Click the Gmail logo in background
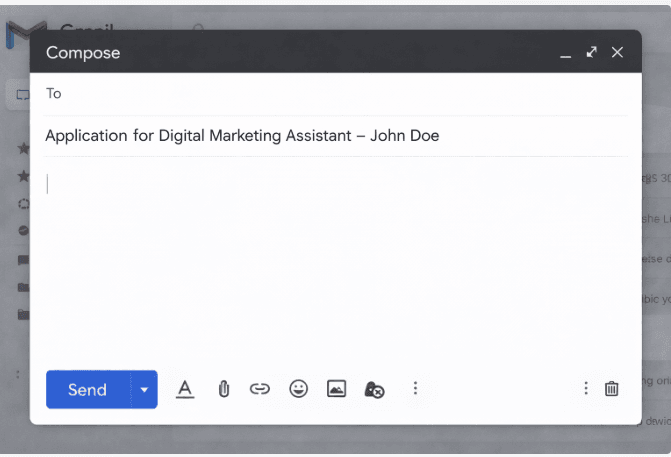The width and height of the screenshot is (671, 457). point(18,35)
